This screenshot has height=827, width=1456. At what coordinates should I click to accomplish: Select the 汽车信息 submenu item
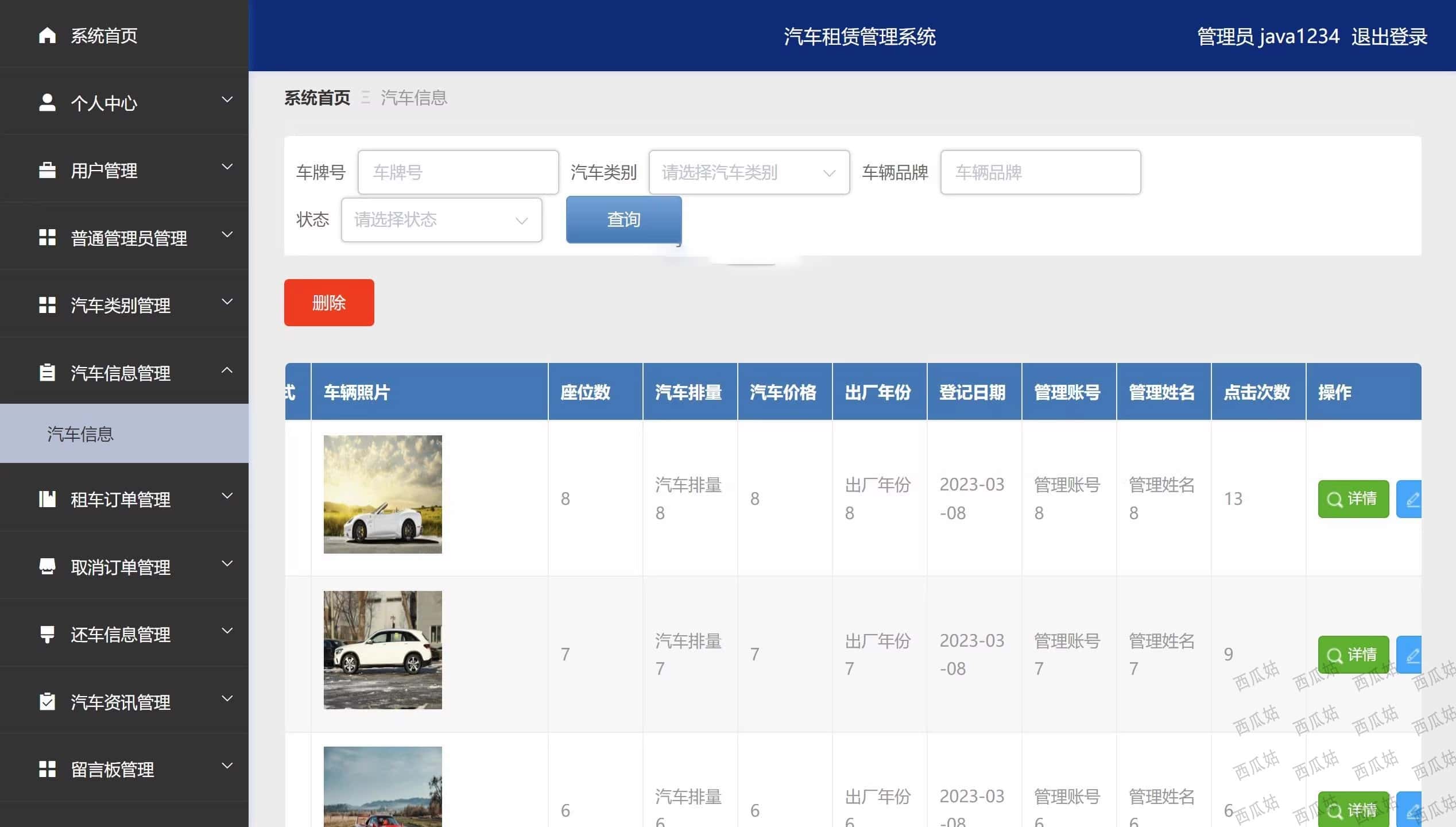click(124, 434)
